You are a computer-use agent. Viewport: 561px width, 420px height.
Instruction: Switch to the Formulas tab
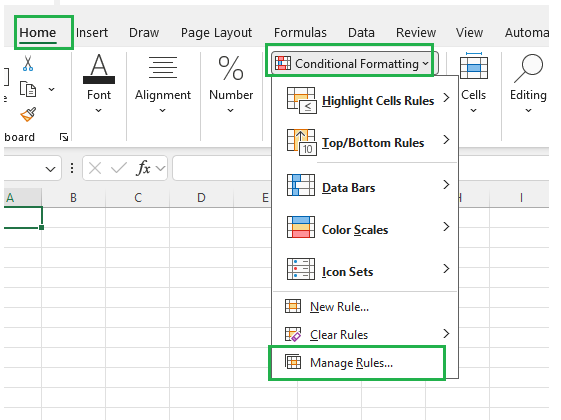point(300,33)
